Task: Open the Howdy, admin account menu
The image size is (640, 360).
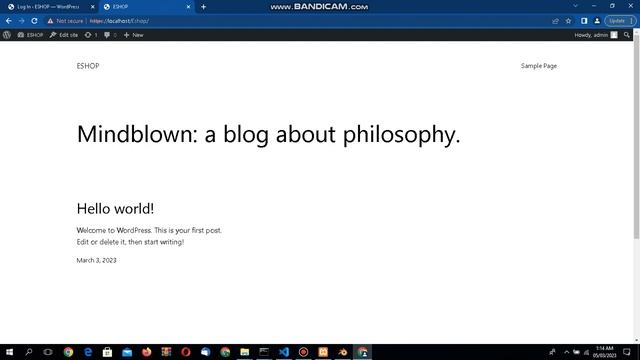Action: tap(596, 35)
